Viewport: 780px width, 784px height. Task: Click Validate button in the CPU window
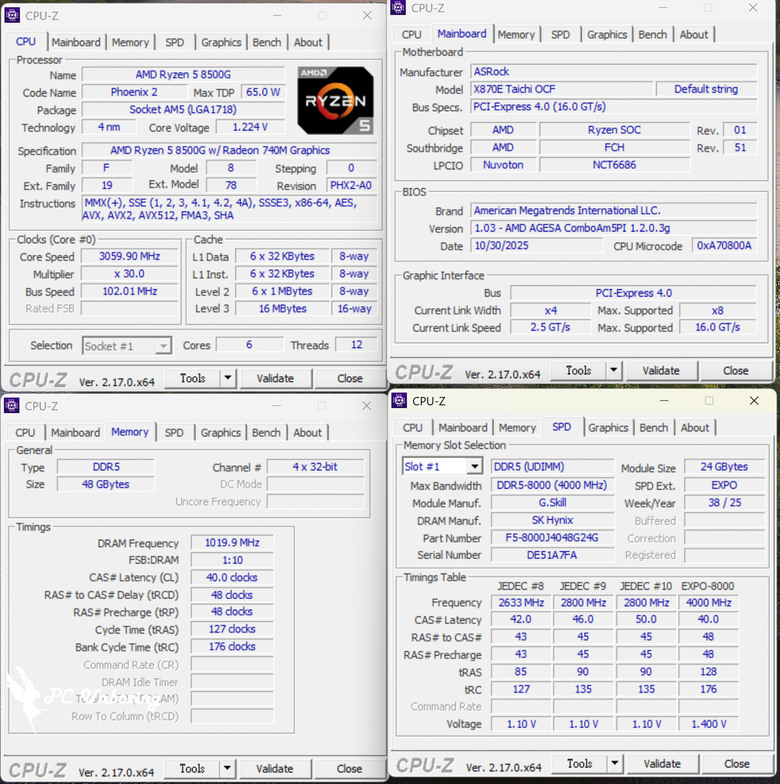276,378
